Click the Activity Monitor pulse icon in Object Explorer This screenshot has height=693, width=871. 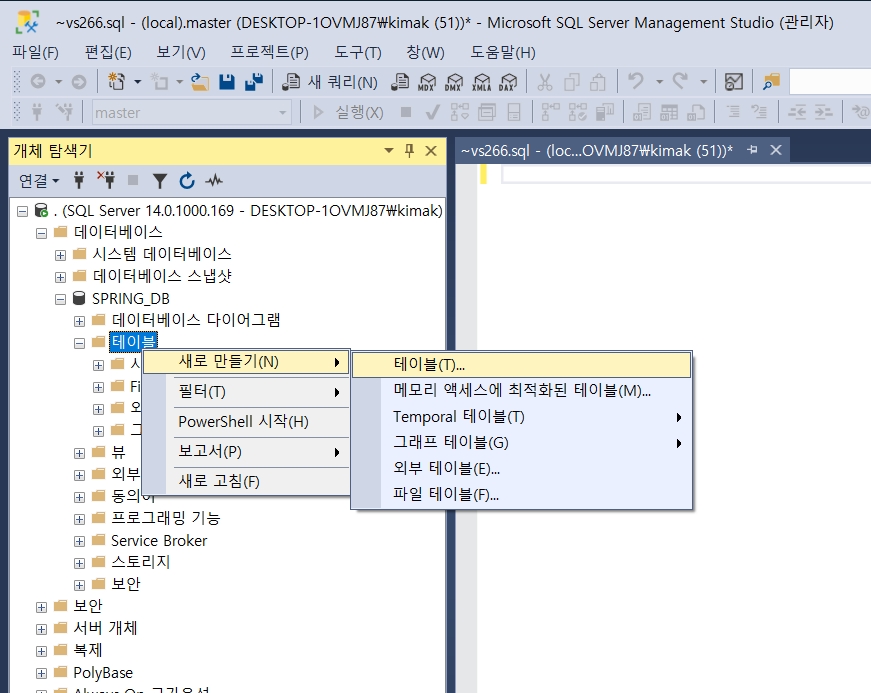pyautogui.click(x=214, y=180)
